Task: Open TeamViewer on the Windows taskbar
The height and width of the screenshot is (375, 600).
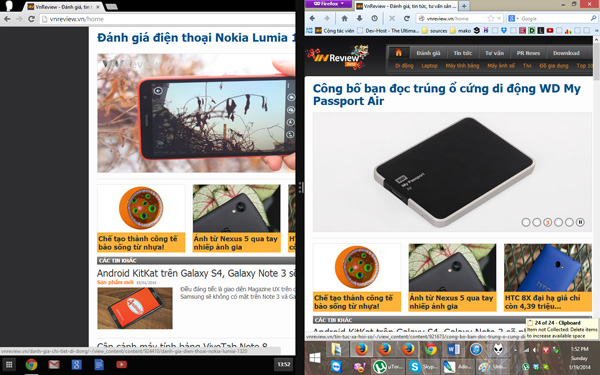Action: (336, 367)
